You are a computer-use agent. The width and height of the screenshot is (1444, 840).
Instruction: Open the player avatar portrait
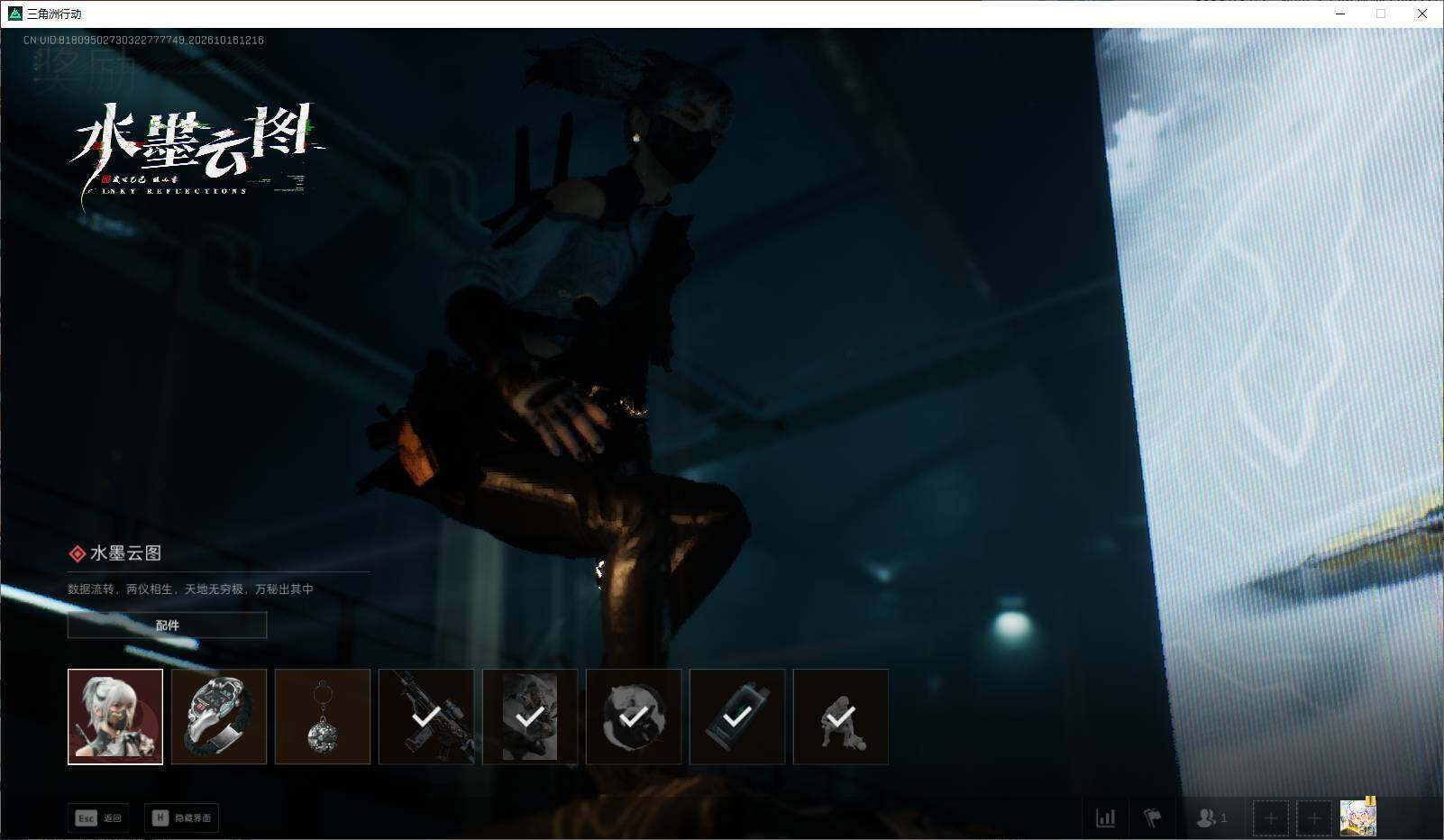pyautogui.click(x=1358, y=817)
